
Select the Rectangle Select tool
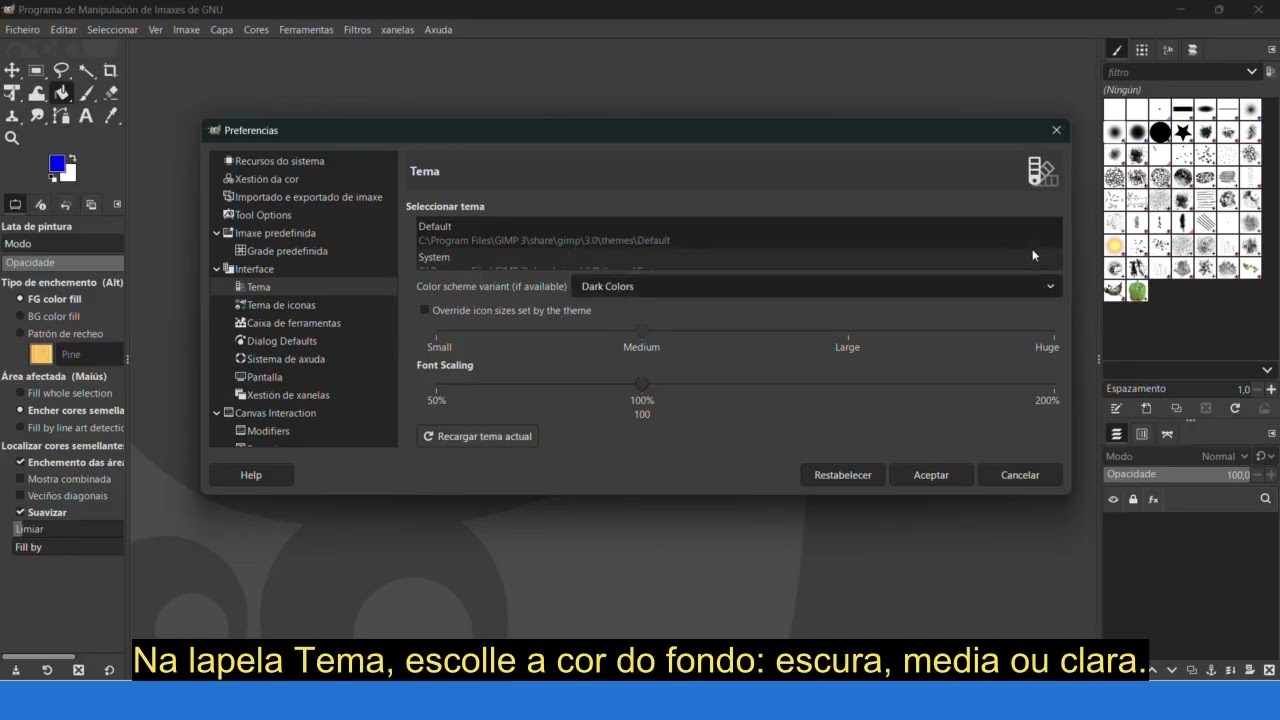36,70
